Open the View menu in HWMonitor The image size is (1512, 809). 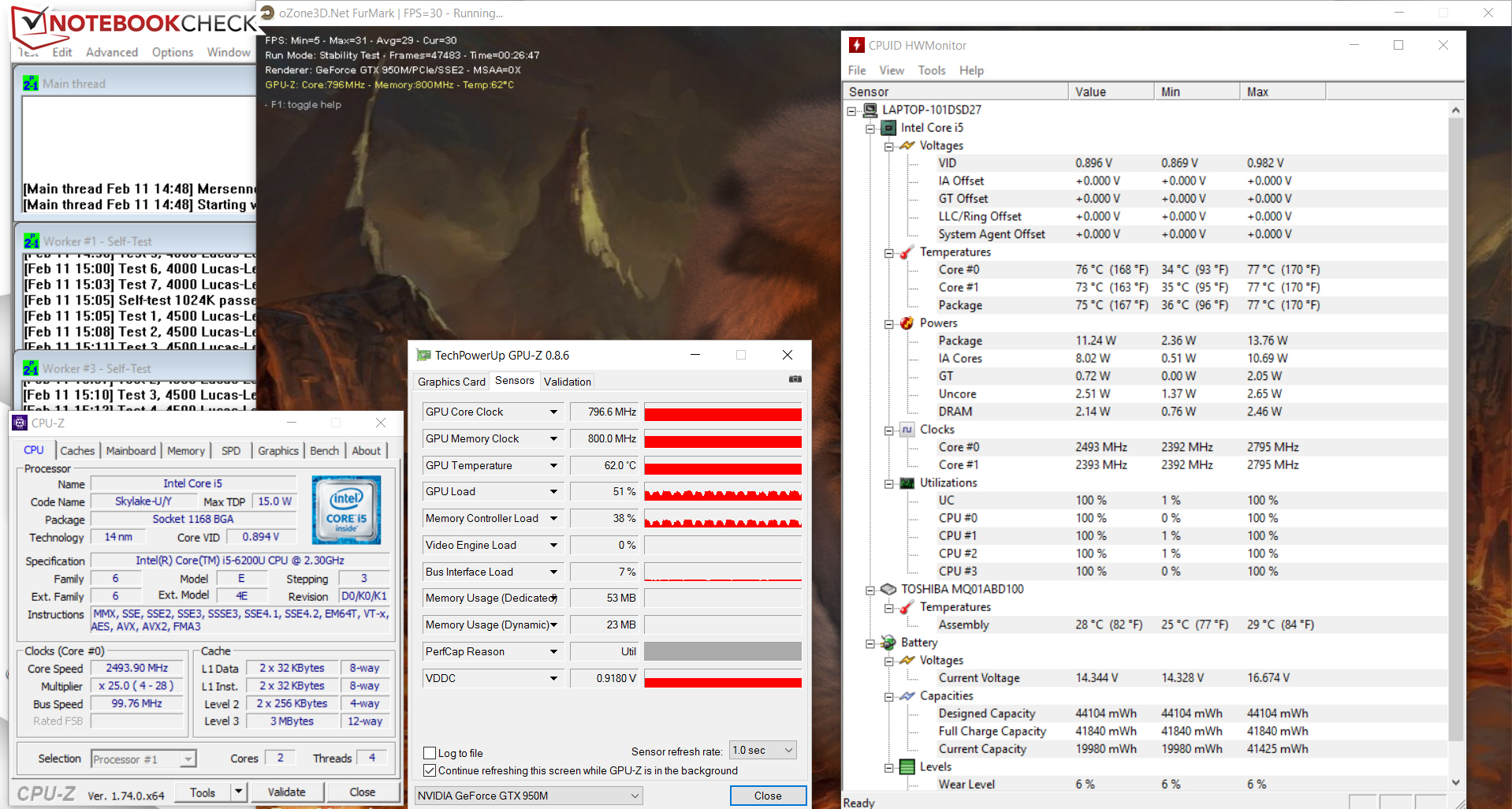[892, 70]
